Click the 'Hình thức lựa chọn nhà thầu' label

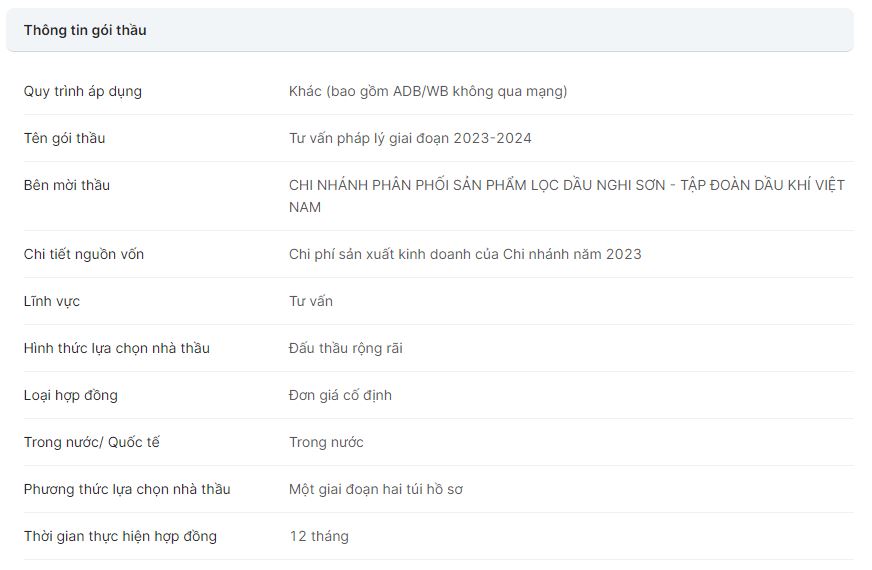[x=117, y=348]
